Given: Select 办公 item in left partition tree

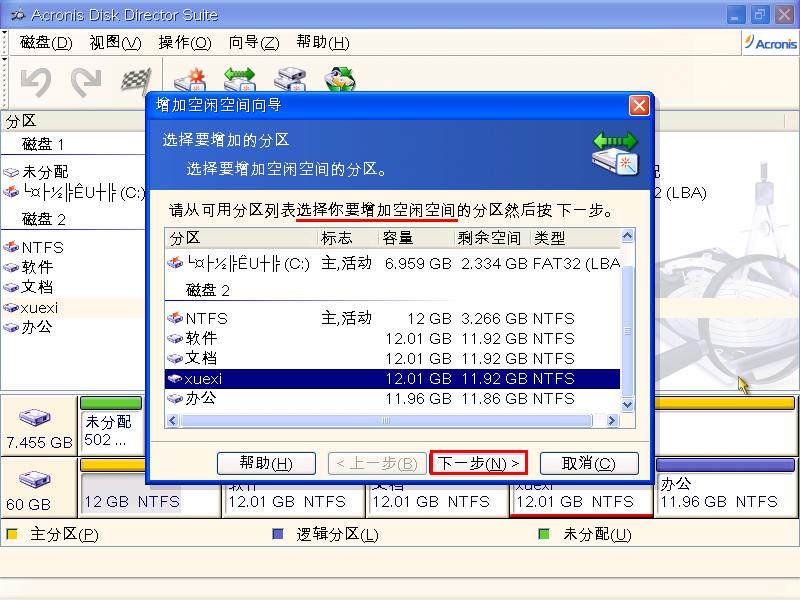Looking at the screenshot, I should pos(29,327).
